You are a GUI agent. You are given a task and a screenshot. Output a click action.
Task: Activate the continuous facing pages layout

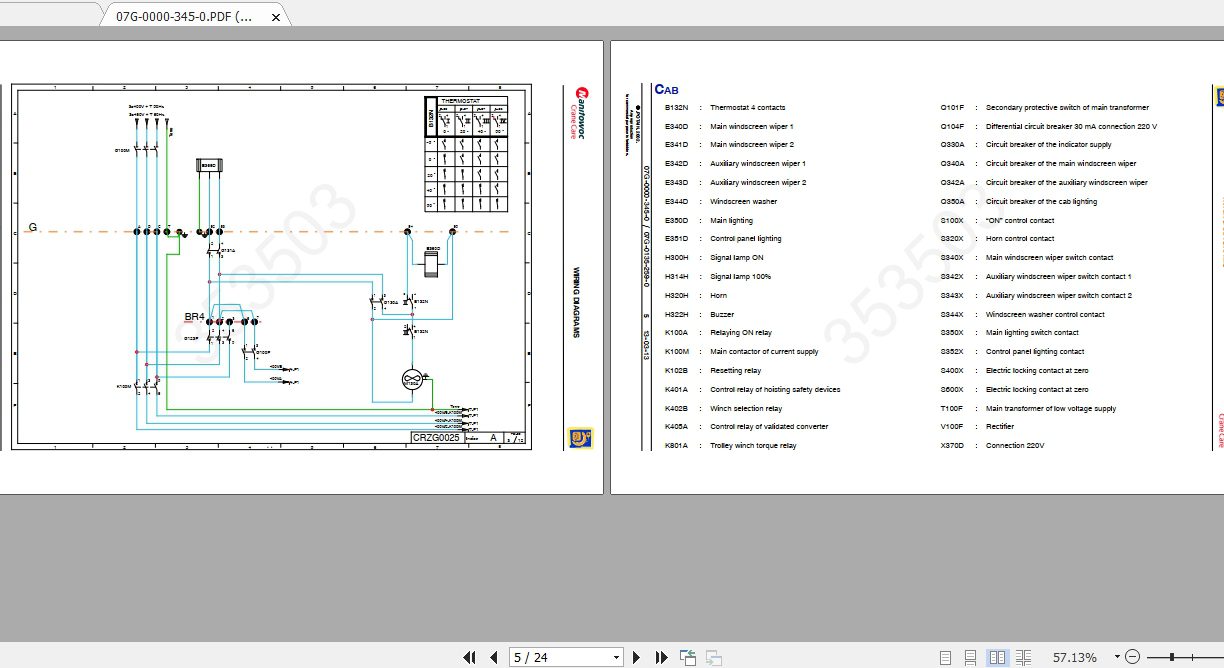1025,657
